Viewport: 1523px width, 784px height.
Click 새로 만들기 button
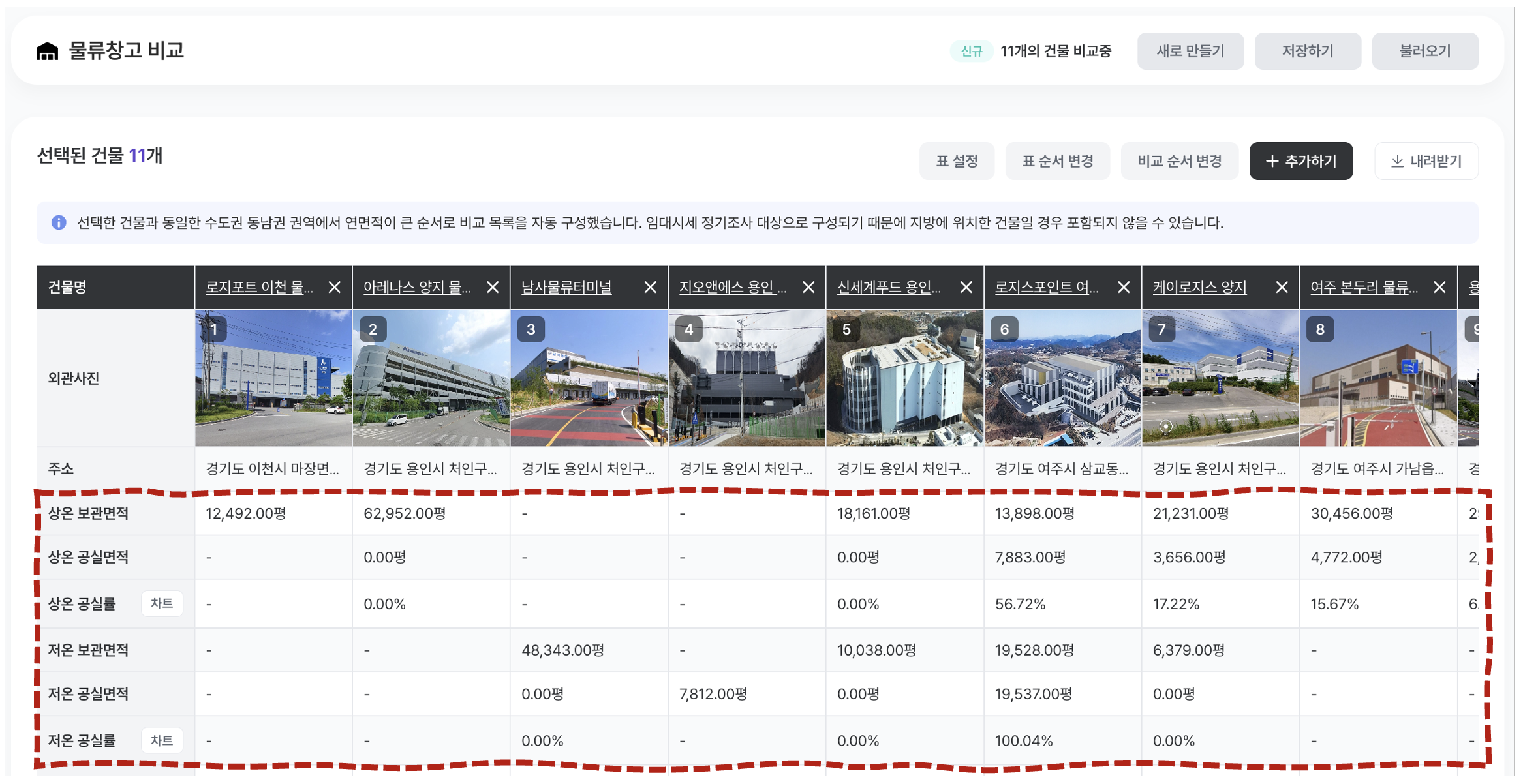pos(1190,52)
